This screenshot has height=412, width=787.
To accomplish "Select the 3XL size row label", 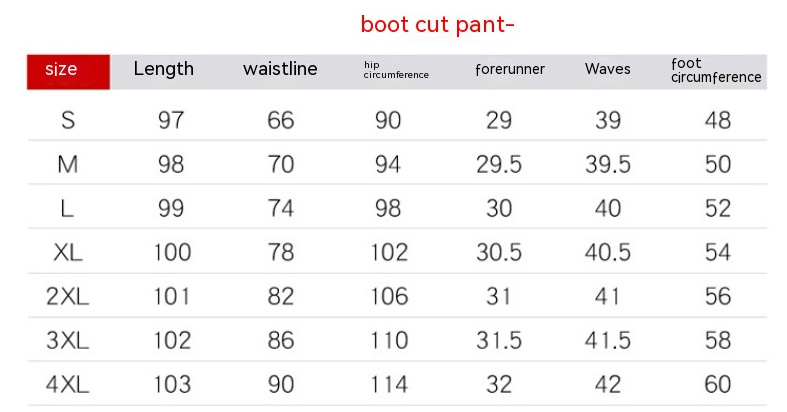I will tap(68, 340).
